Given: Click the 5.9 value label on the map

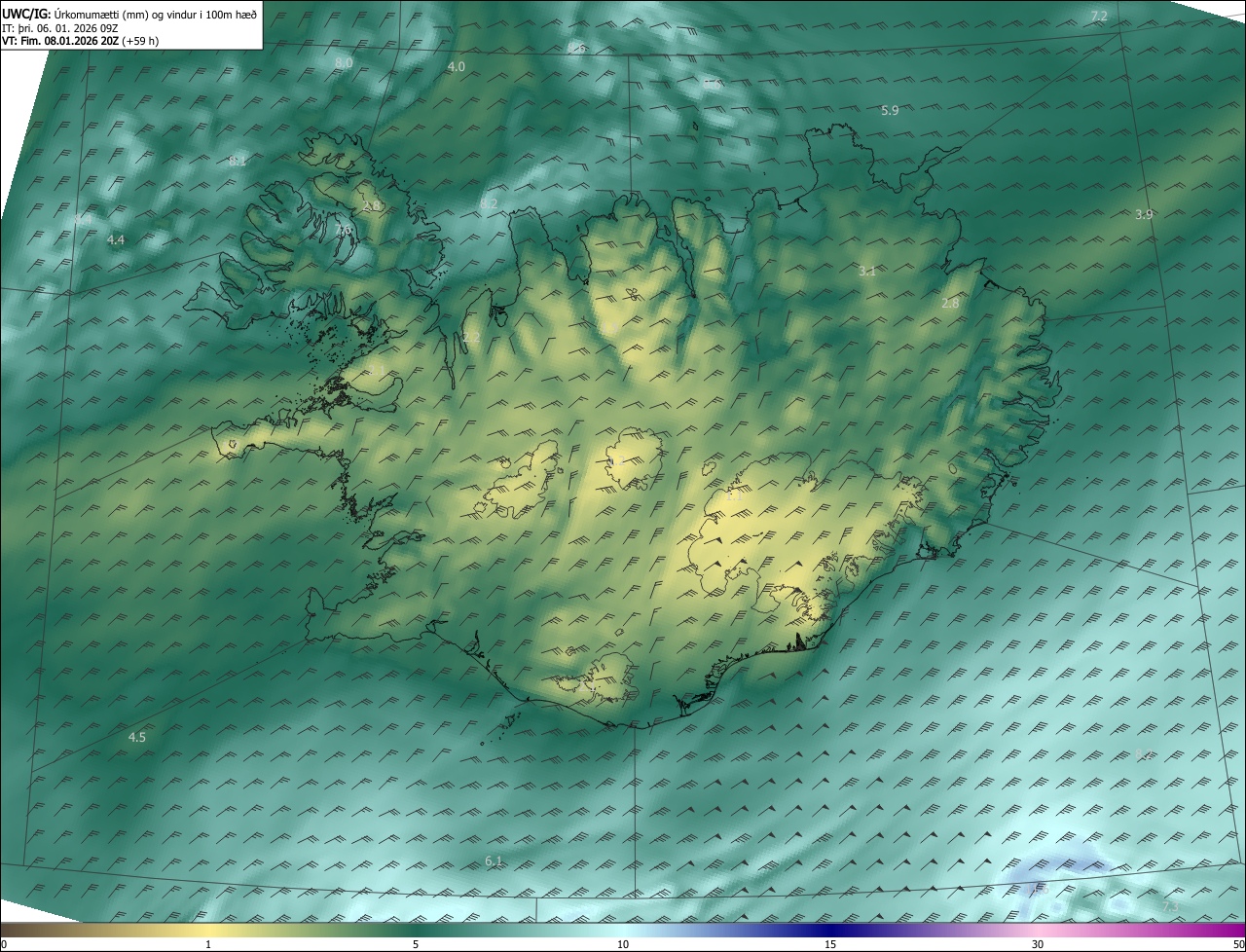Looking at the screenshot, I should tap(890, 111).
